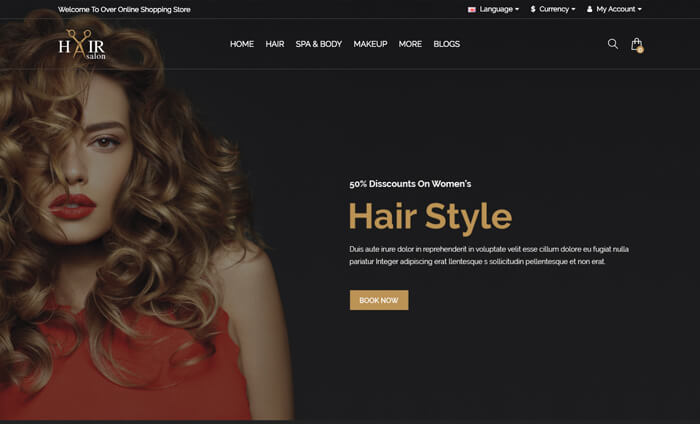Navigate to the BLOGS page
Image resolution: width=700 pixels, height=424 pixels.
coord(447,44)
